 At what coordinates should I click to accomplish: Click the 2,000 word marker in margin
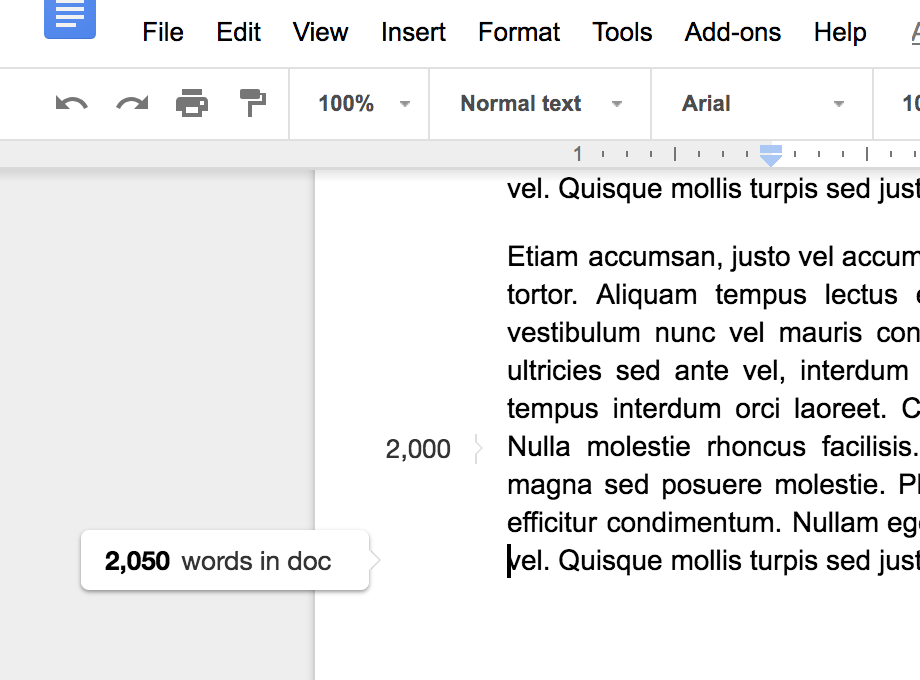click(418, 449)
